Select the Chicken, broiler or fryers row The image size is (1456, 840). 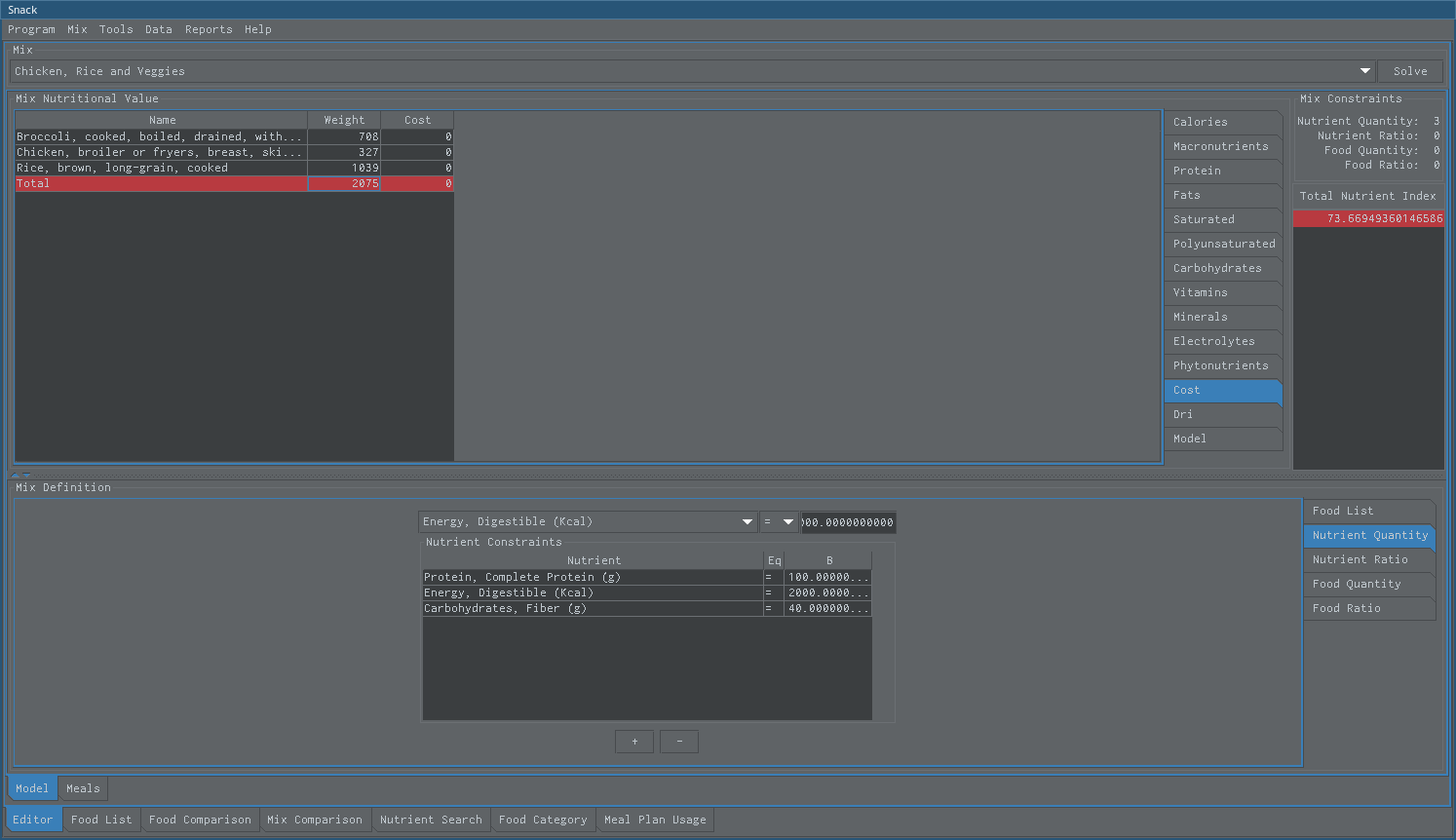234,152
